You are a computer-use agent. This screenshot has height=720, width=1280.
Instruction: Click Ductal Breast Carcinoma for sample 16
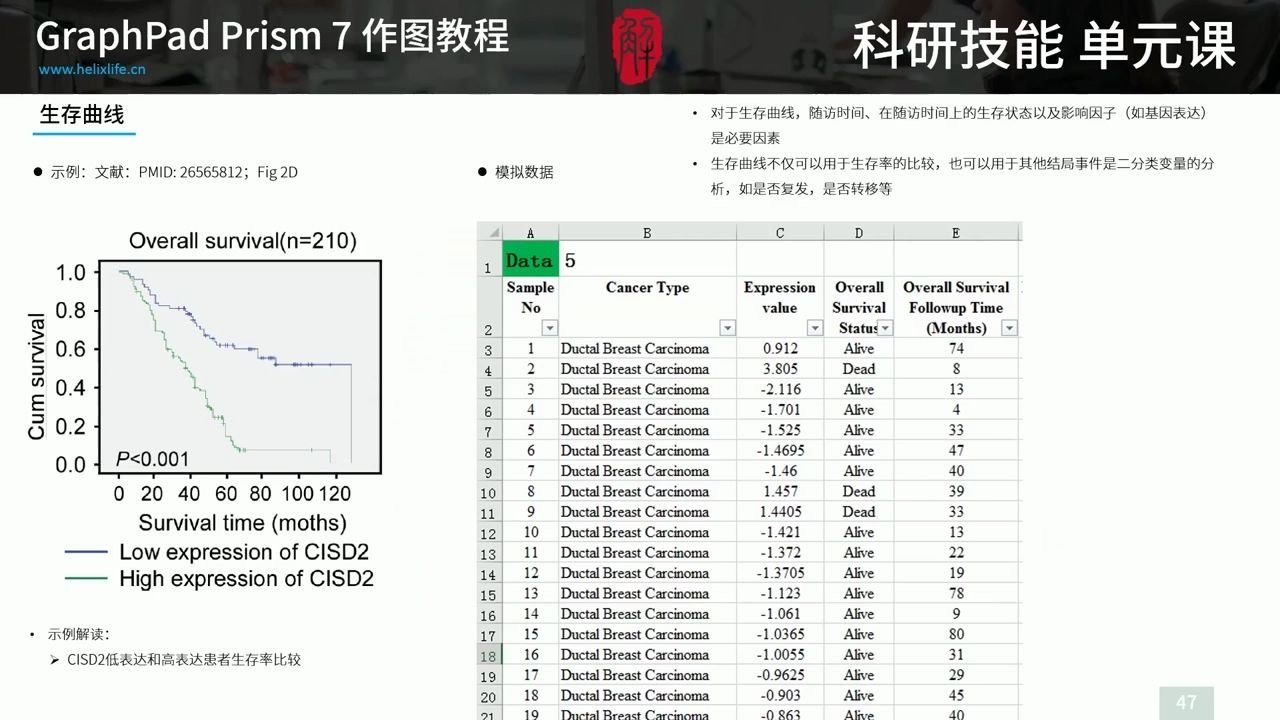click(647, 655)
